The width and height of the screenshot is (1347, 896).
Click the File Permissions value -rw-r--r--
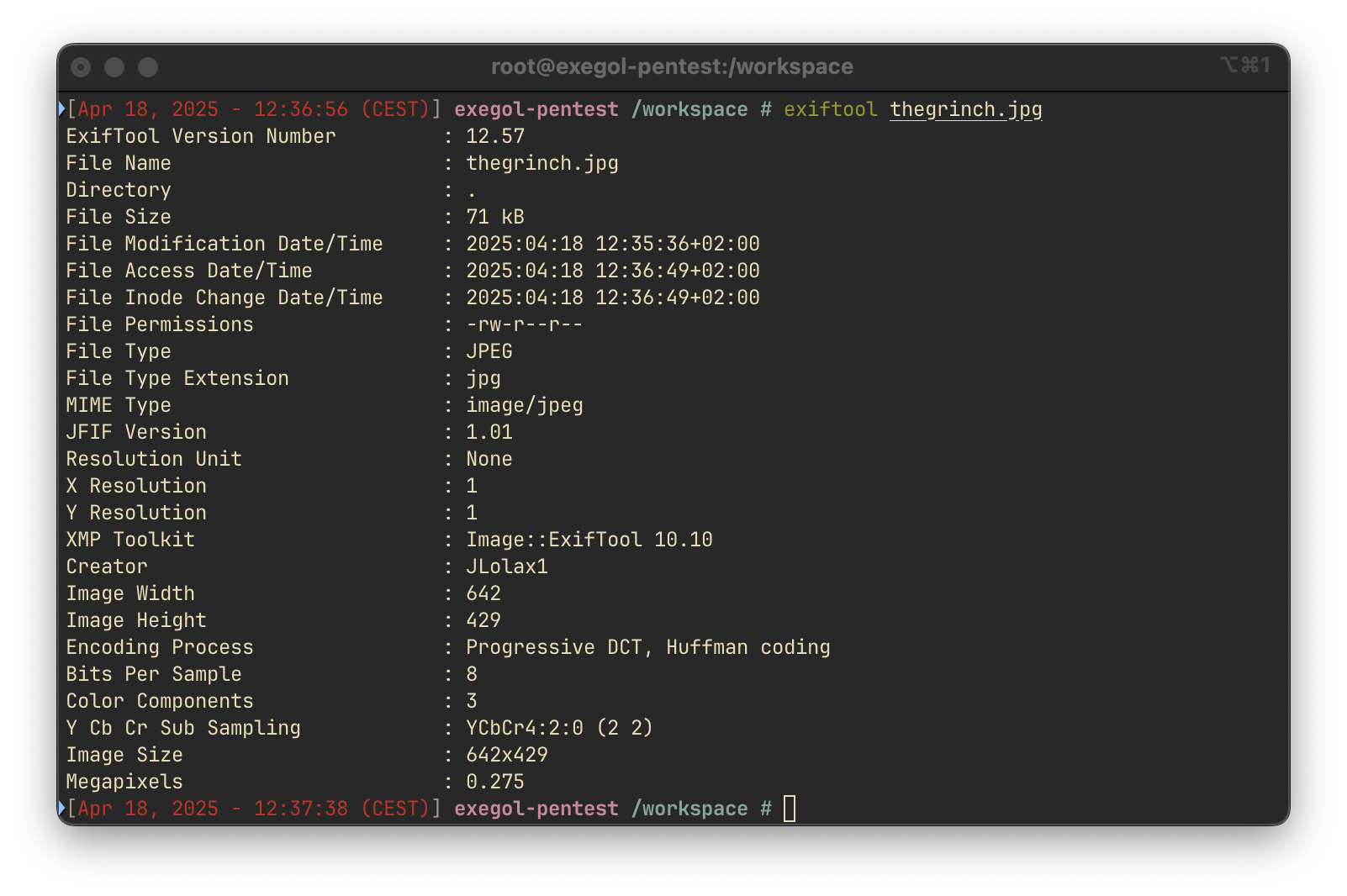[525, 324]
